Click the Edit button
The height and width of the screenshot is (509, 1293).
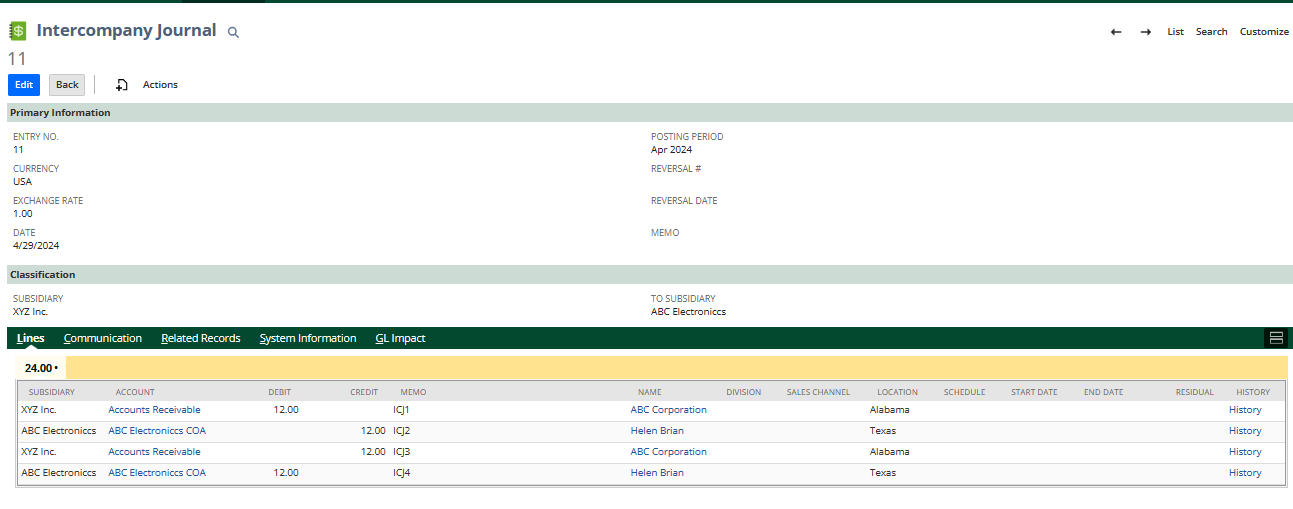click(24, 85)
